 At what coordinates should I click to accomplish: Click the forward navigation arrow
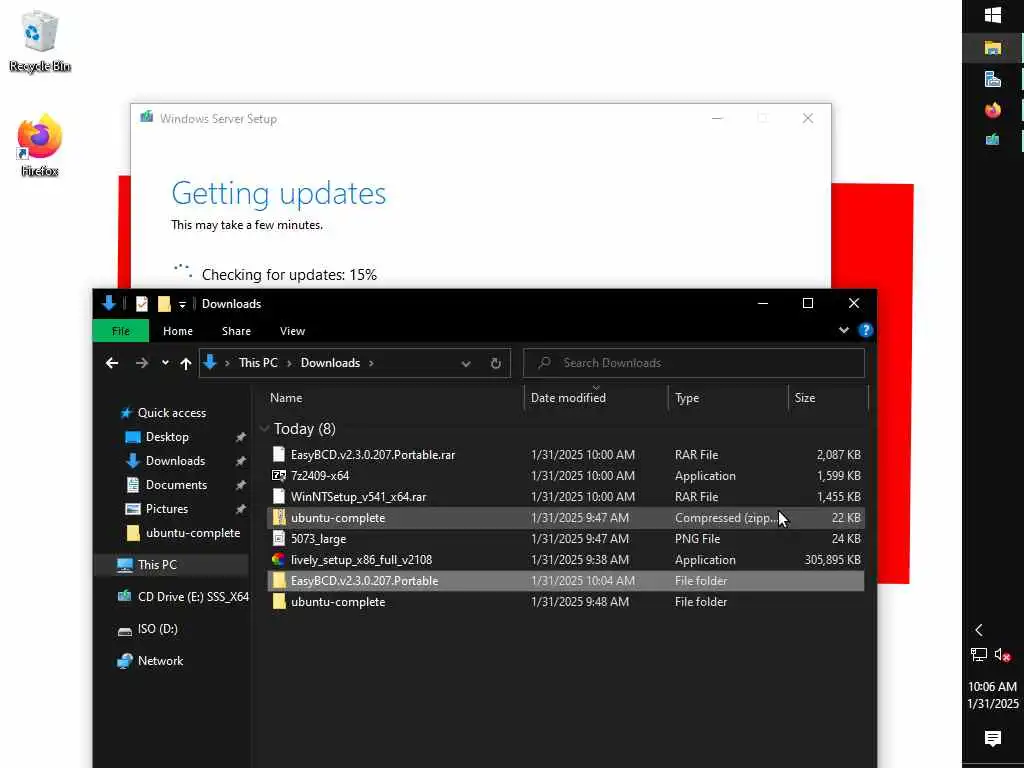coord(142,363)
